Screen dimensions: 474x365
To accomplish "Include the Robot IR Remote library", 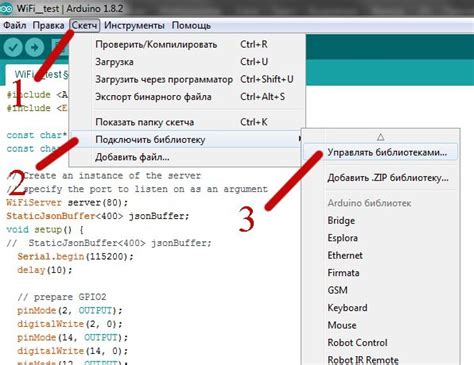I will (x=363, y=360).
